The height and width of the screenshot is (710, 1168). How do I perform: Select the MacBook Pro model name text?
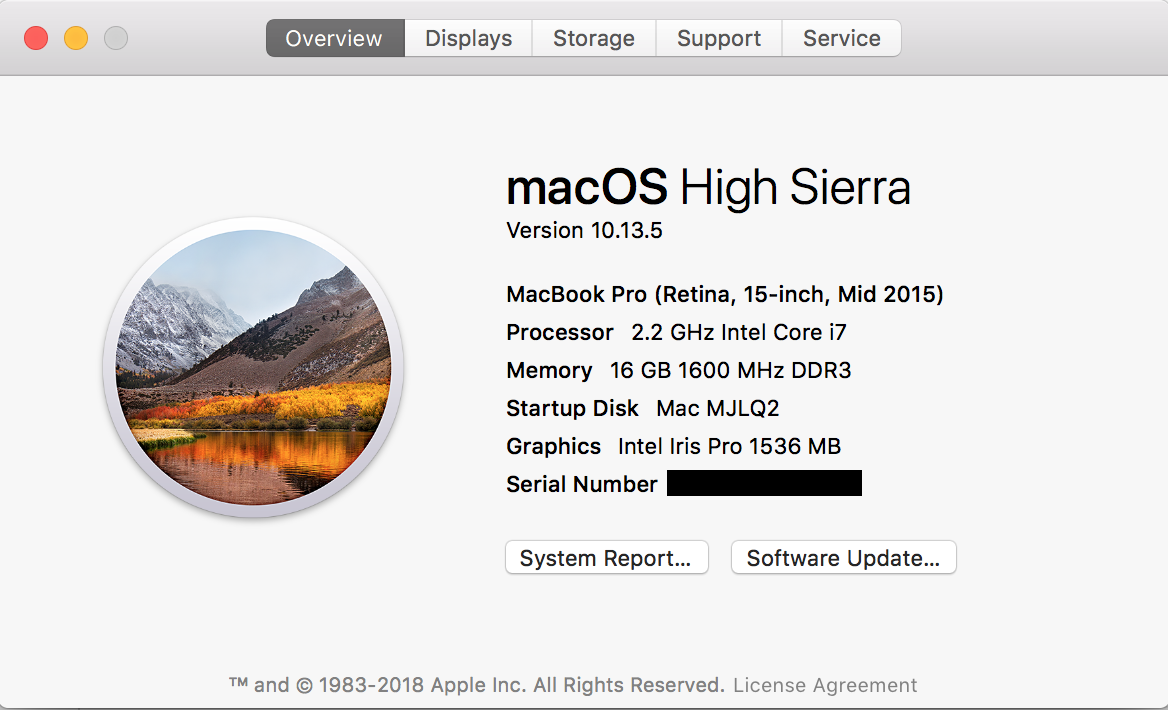tap(725, 295)
